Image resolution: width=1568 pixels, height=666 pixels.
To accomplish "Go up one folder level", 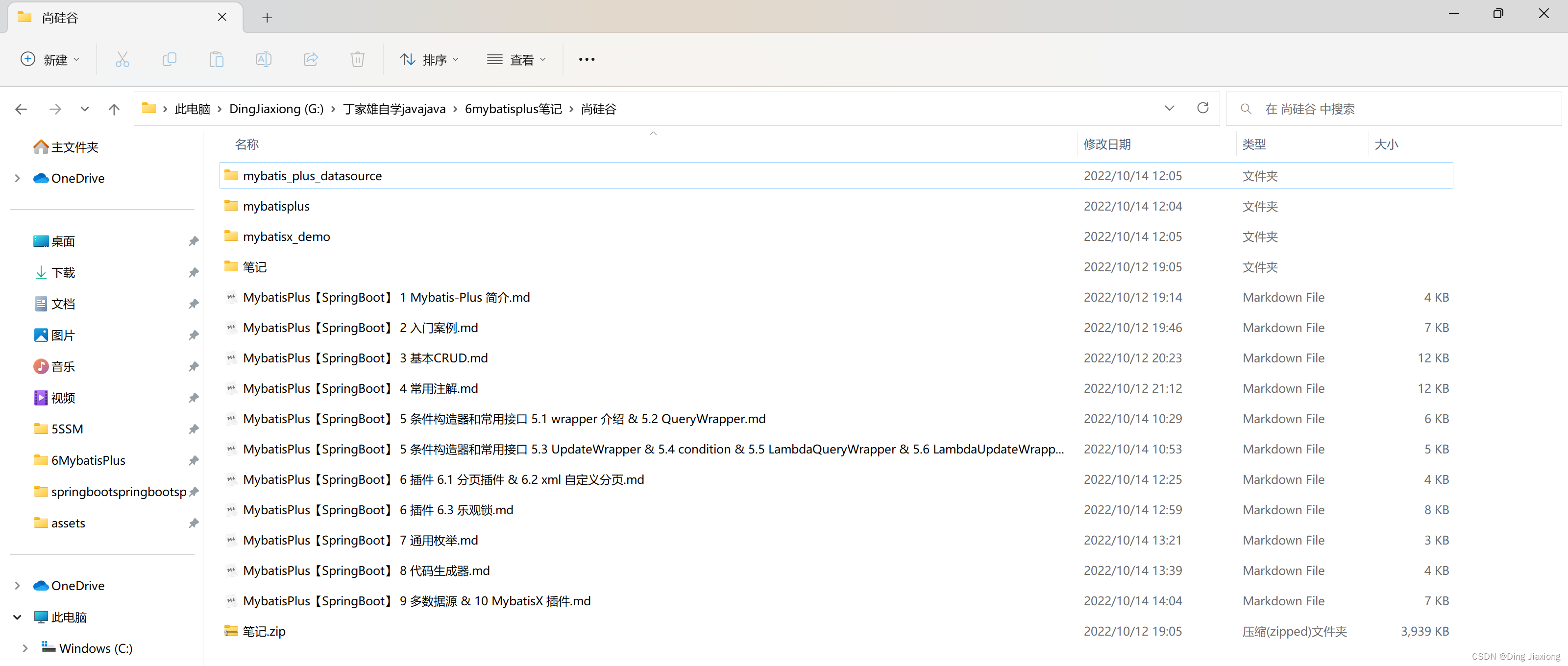I will (114, 109).
